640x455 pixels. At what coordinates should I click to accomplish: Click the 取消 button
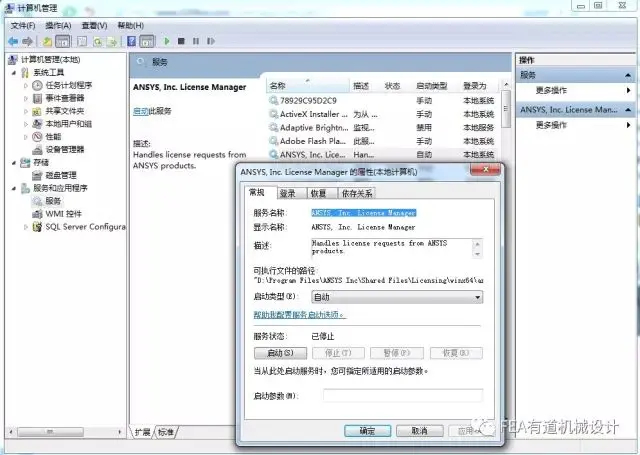pos(420,431)
